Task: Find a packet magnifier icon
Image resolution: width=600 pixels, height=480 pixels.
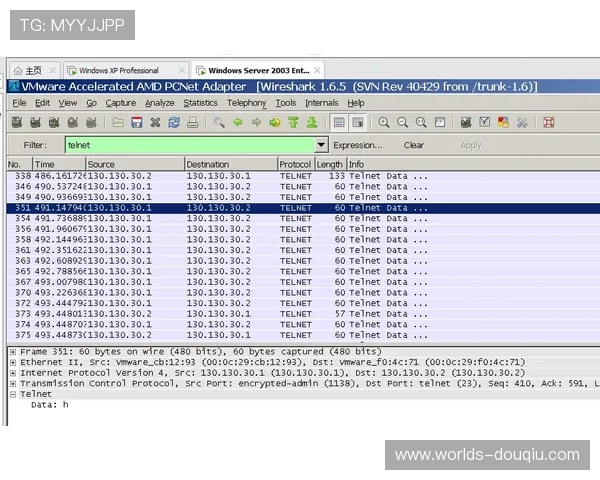Action: [x=219, y=122]
